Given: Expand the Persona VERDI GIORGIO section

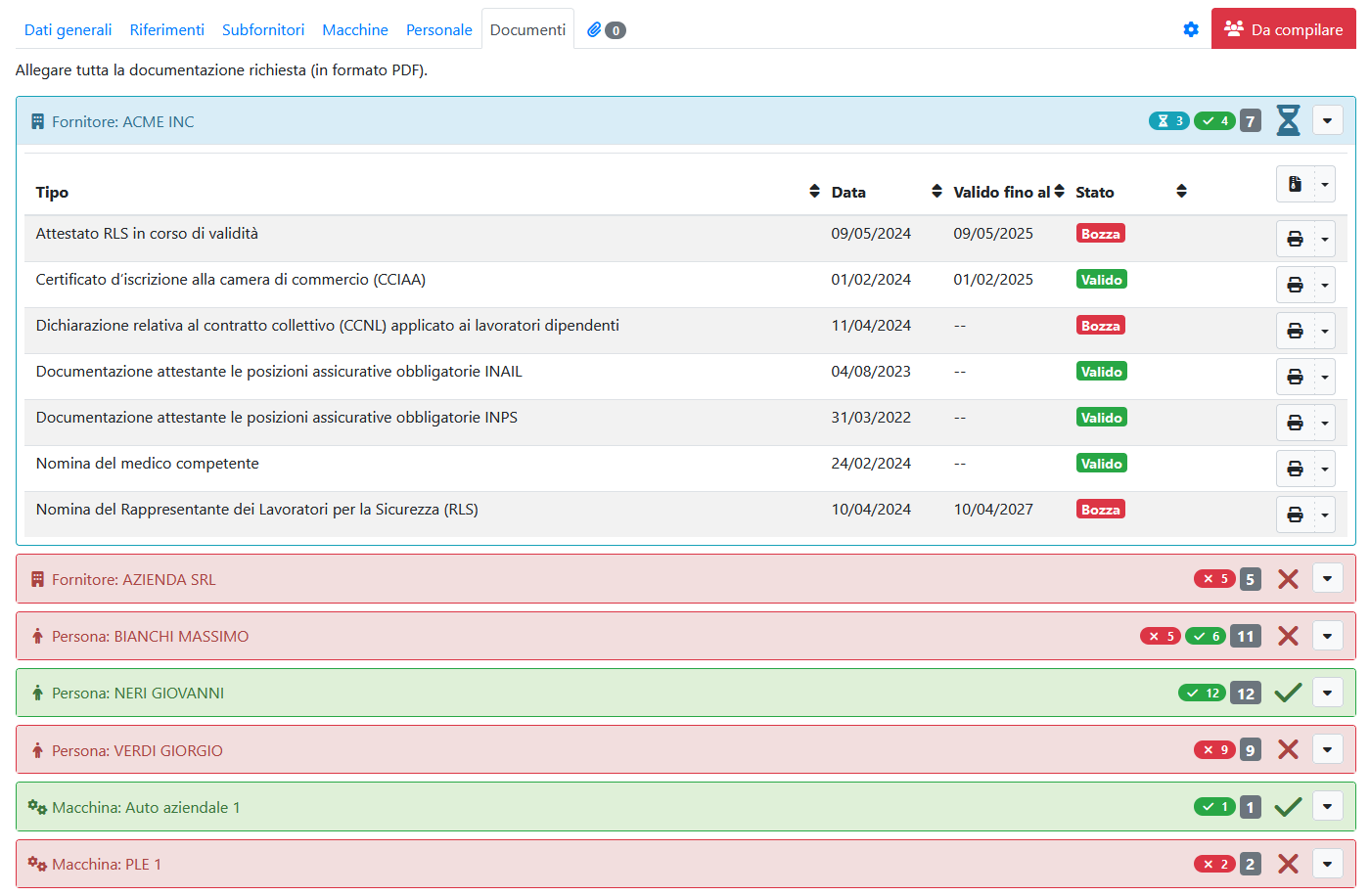Looking at the screenshot, I should coord(1327,750).
